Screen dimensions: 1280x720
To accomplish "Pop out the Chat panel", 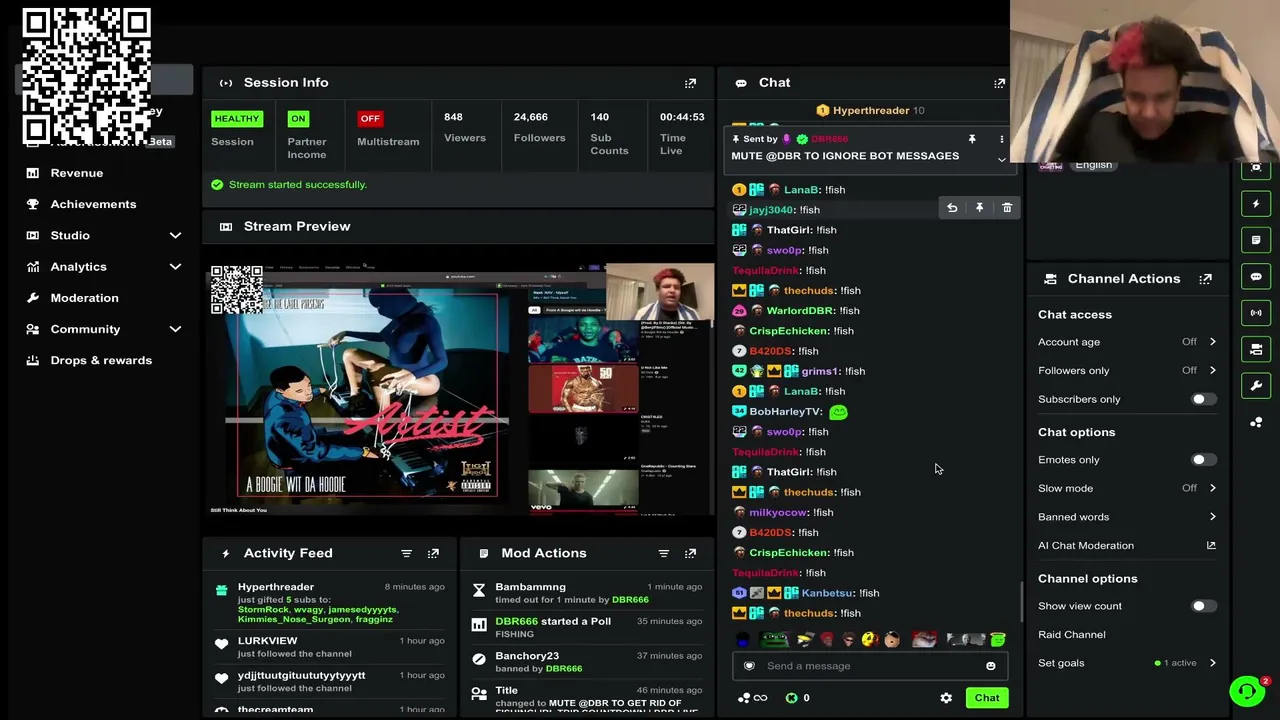I will [x=999, y=83].
